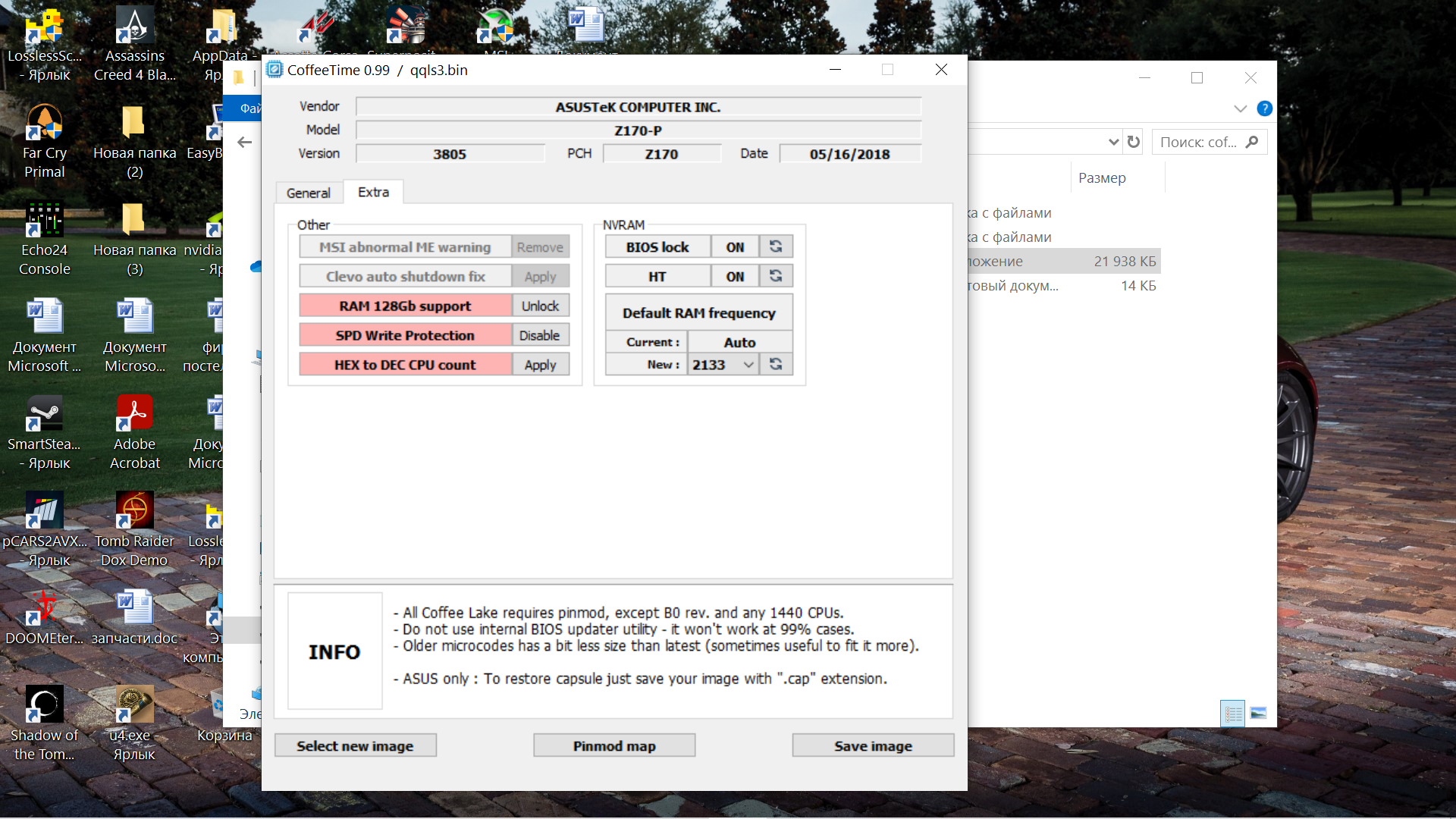The height and width of the screenshot is (819, 1456).
Task: Expand Explorer address bar history dropdown
Action: tap(1113, 142)
